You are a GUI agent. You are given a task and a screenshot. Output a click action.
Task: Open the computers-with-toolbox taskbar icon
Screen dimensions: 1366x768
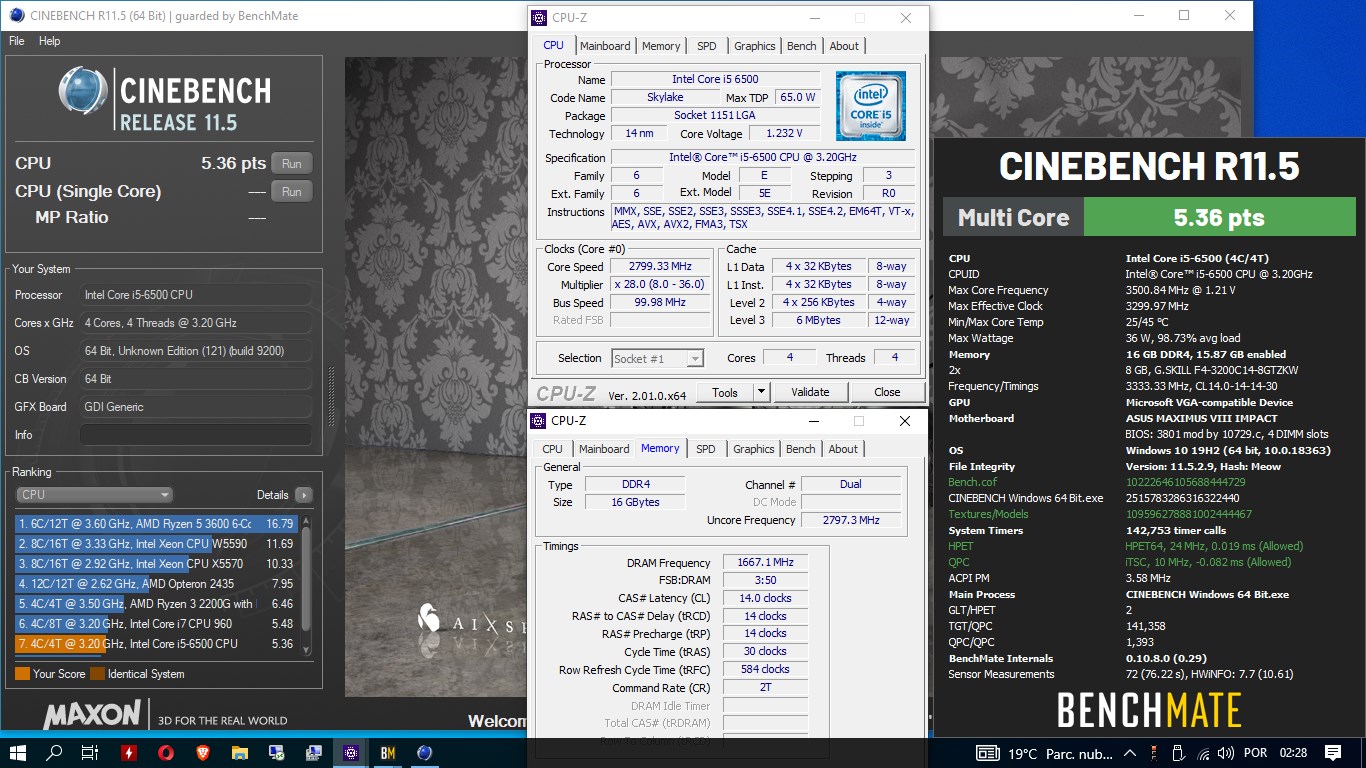coord(313,753)
